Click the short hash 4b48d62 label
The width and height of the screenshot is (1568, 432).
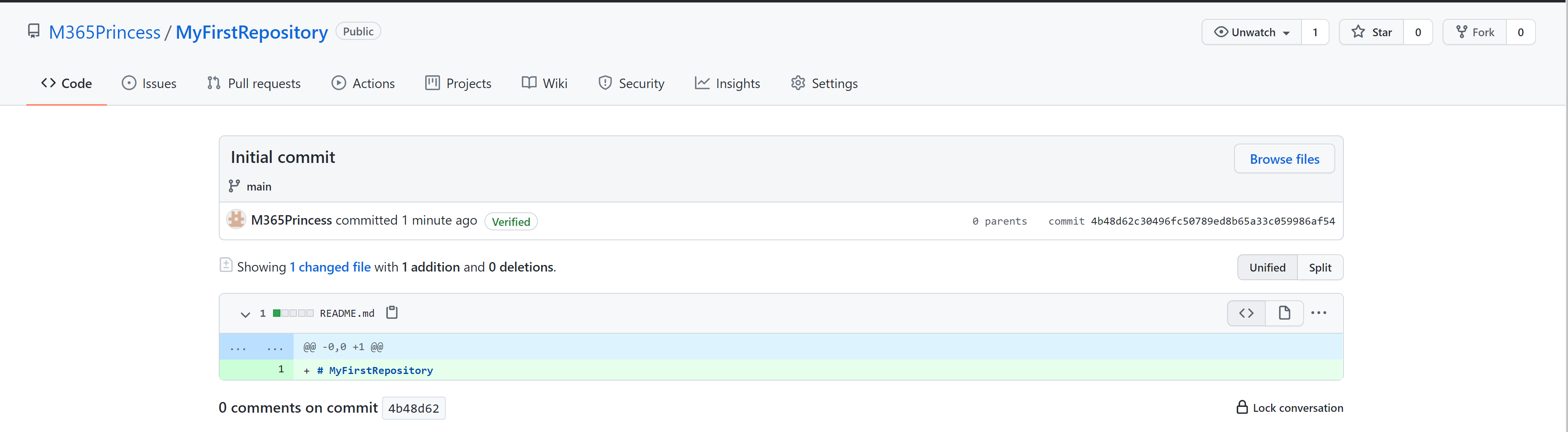pos(413,408)
